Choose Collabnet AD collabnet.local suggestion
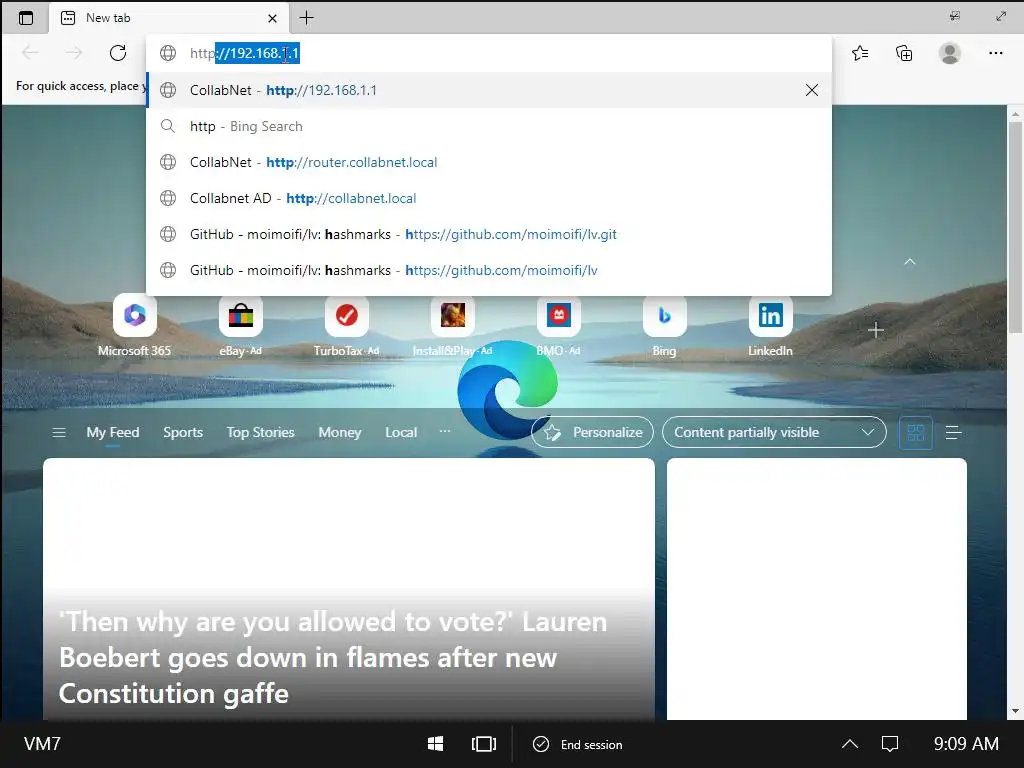1024x768 pixels. tap(489, 198)
